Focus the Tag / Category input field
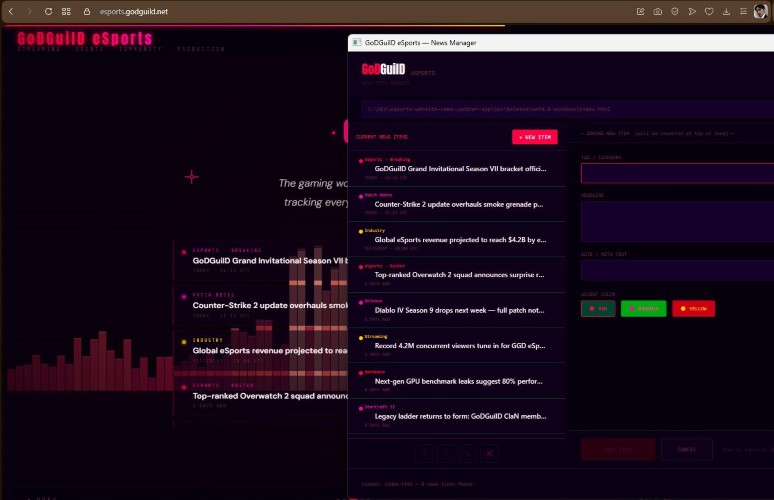Image resolution: width=774 pixels, height=500 pixels. pos(677,173)
